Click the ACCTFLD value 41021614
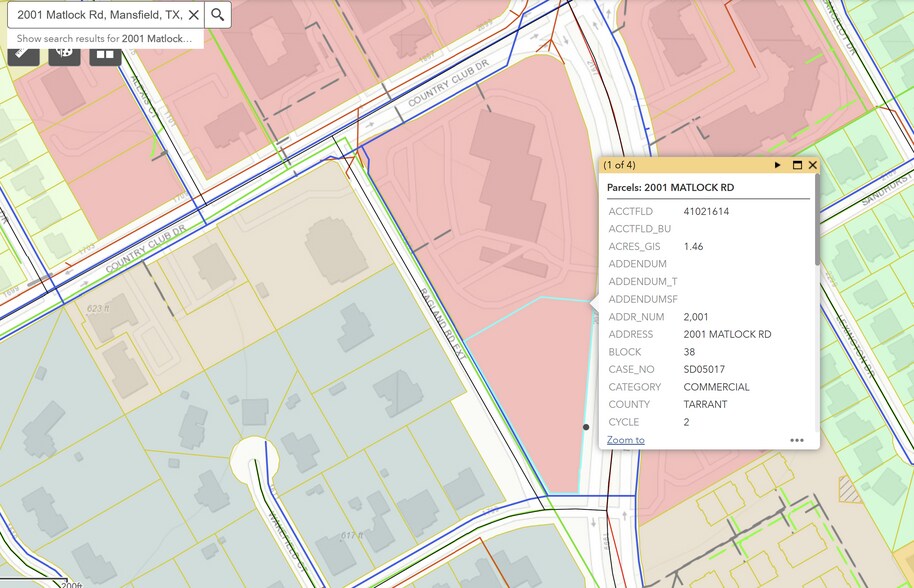 pyautogui.click(x=706, y=212)
